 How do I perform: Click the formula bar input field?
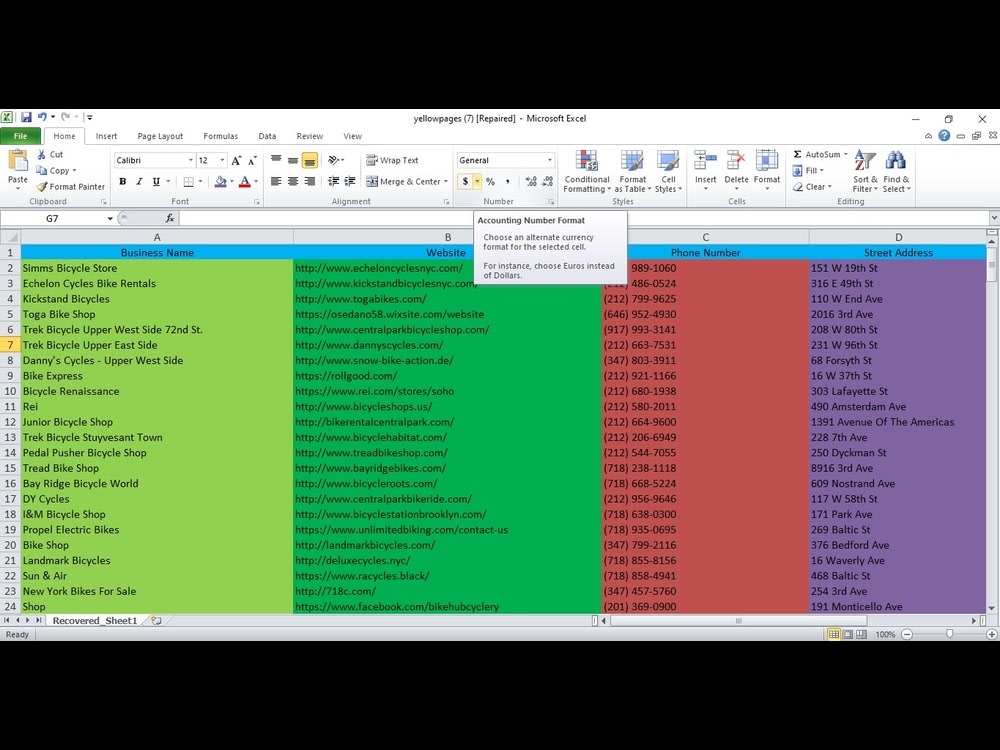[582, 218]
